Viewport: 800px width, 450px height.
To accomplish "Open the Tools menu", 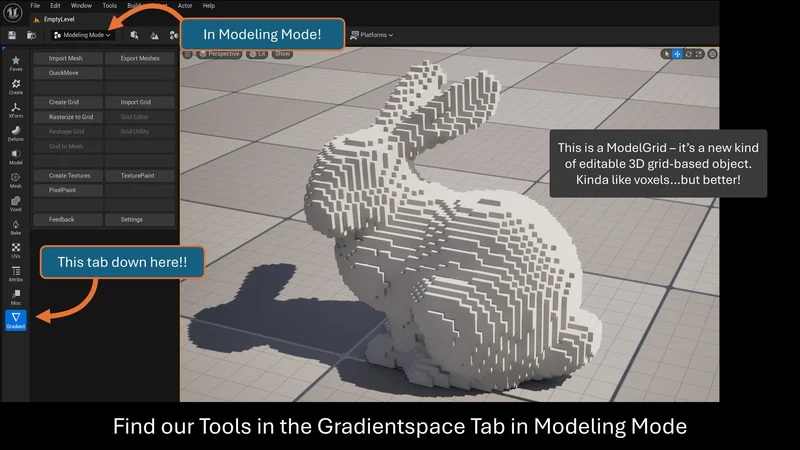I will tap(110, 6).
